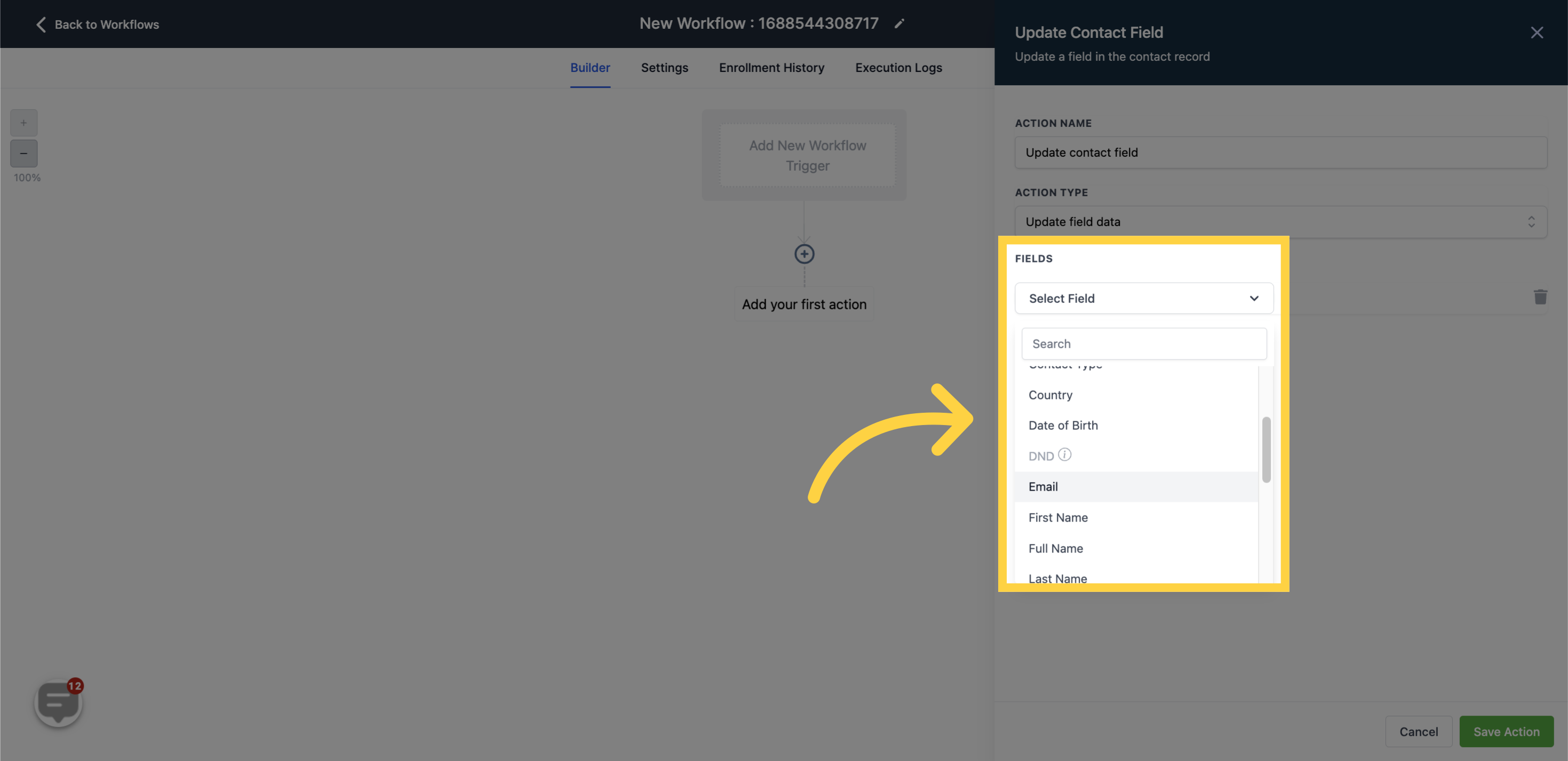Select Country from the field list

pos(1136,395)
